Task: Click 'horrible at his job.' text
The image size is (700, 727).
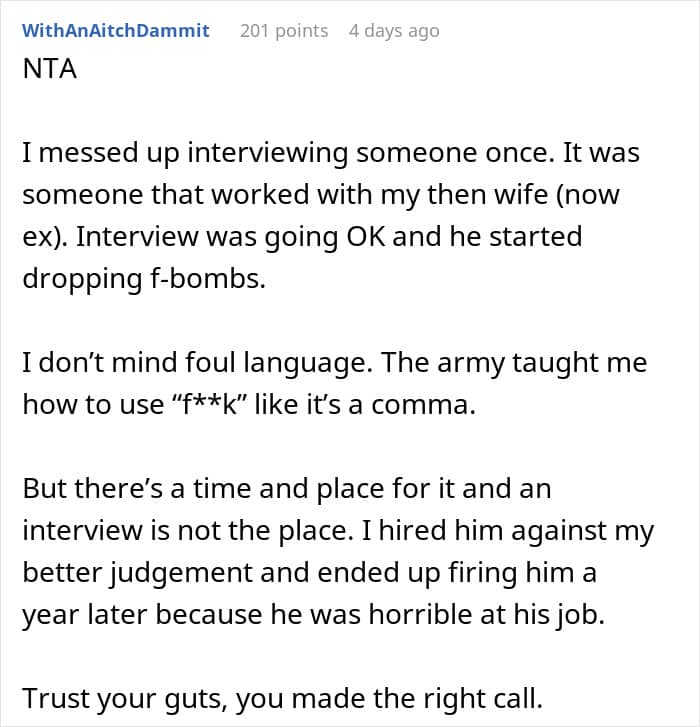Action: 487,615
